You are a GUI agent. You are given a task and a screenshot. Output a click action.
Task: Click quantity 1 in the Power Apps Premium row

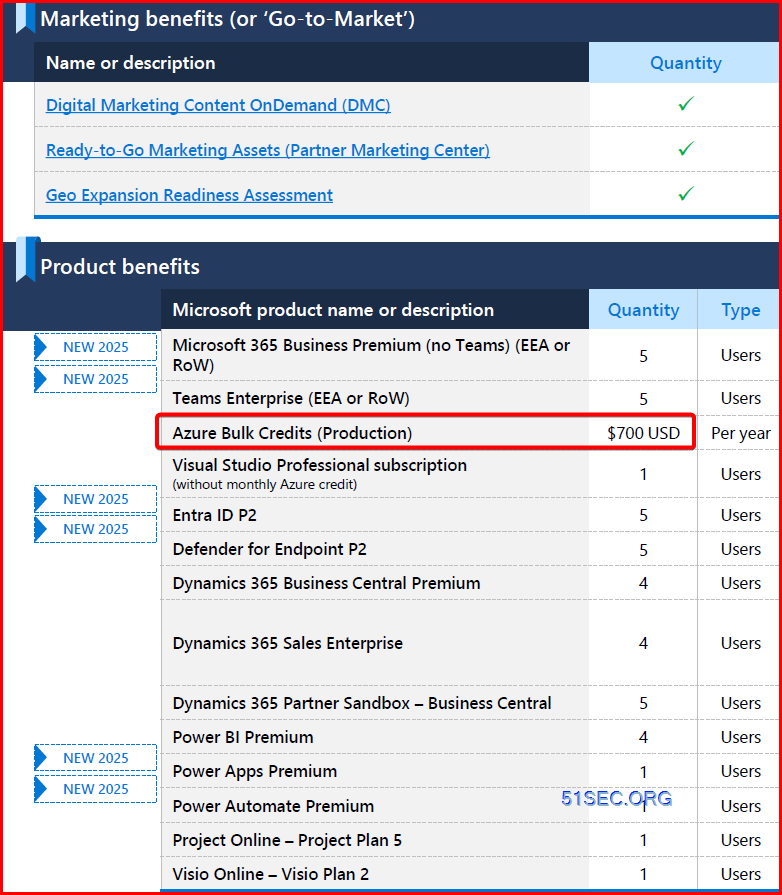click(x=643, y=772)
